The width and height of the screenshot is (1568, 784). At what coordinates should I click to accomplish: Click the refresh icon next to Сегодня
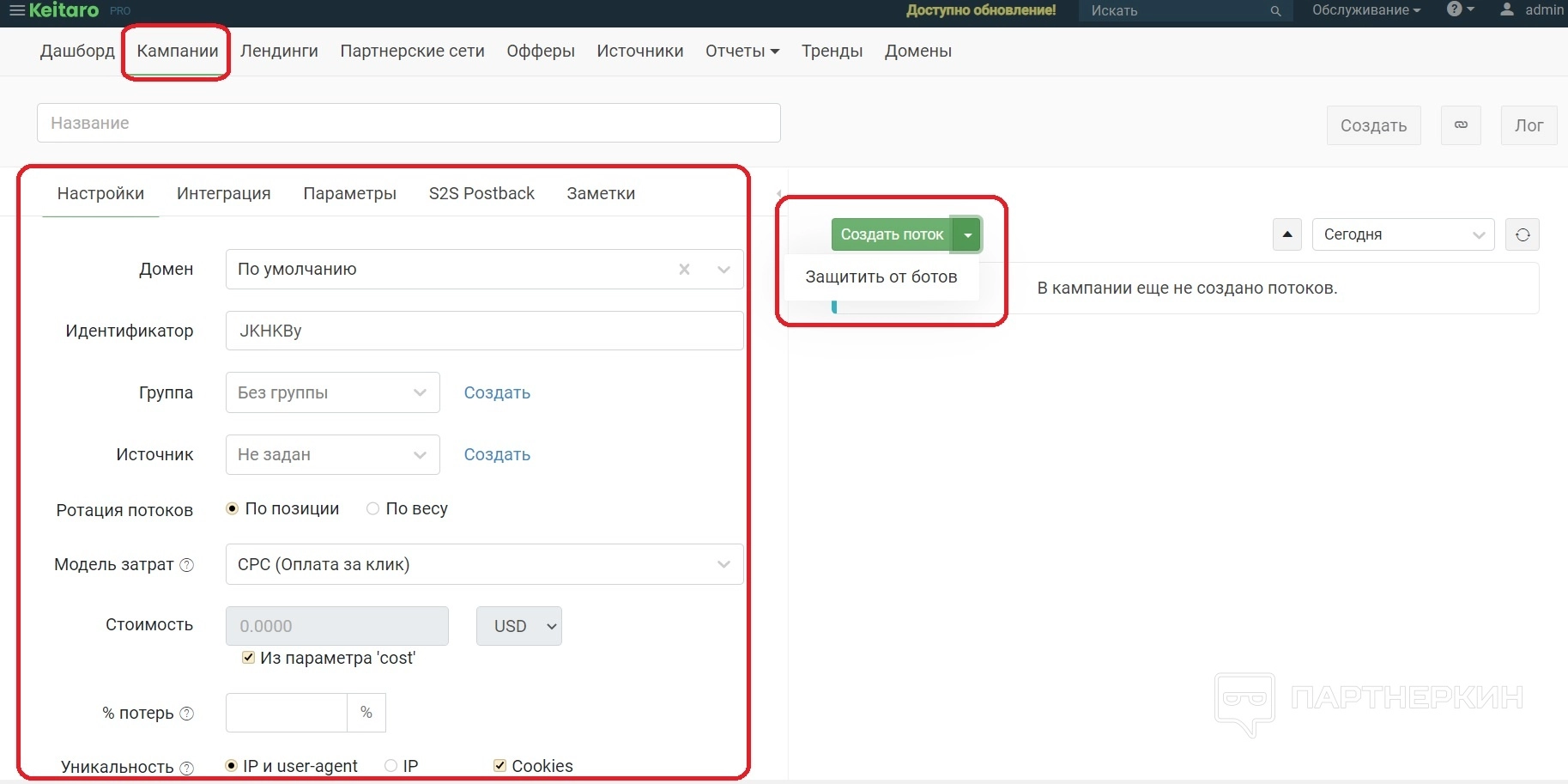1523,234
